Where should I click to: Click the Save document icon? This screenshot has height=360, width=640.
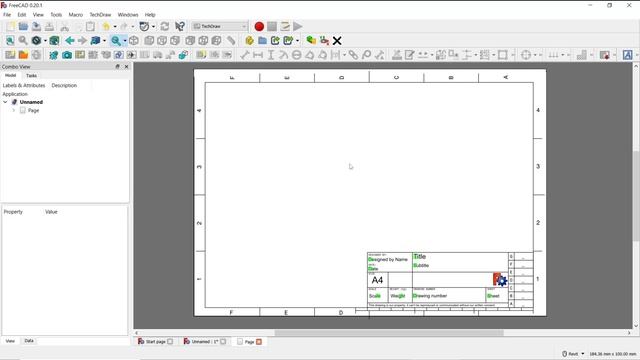36,27
